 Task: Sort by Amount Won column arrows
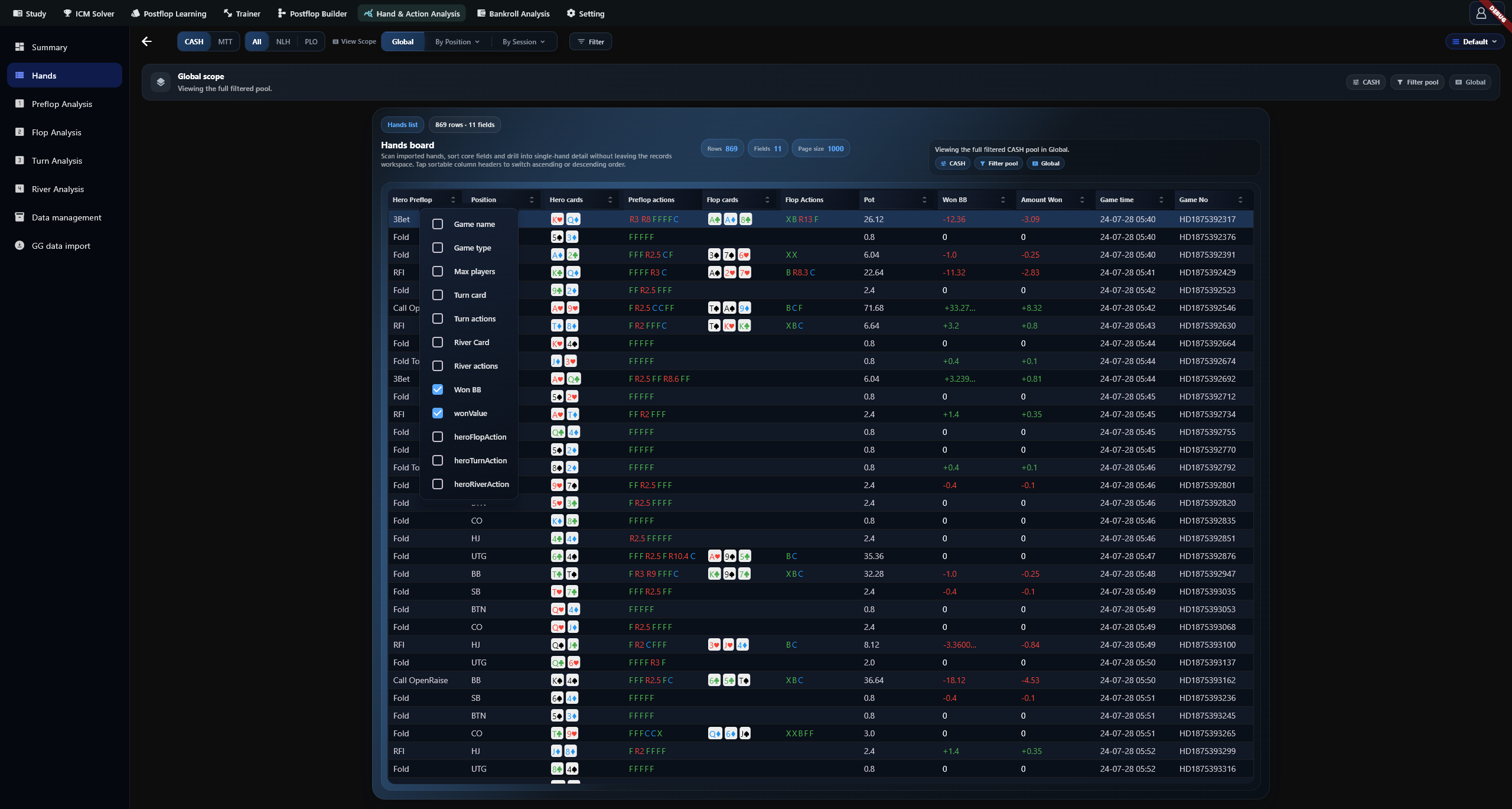coord(1082,200)
